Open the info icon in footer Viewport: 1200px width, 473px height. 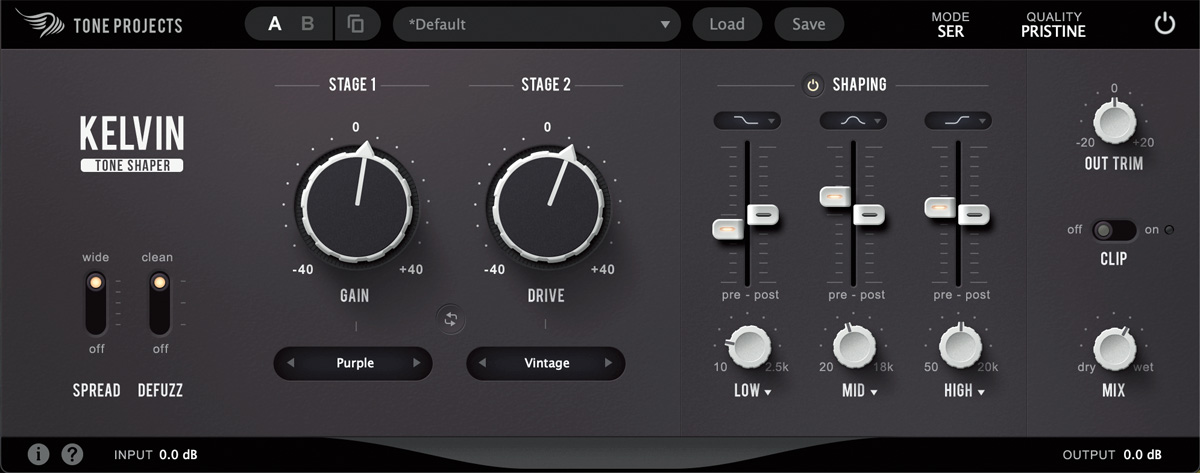coord(38,454)
